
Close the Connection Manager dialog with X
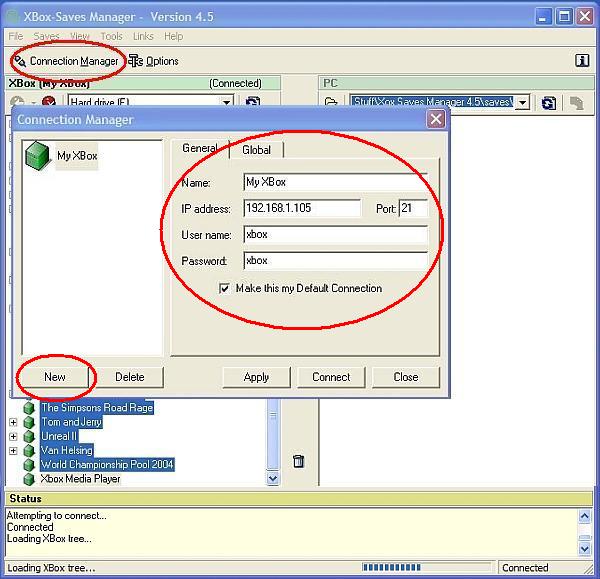(436, 119)
